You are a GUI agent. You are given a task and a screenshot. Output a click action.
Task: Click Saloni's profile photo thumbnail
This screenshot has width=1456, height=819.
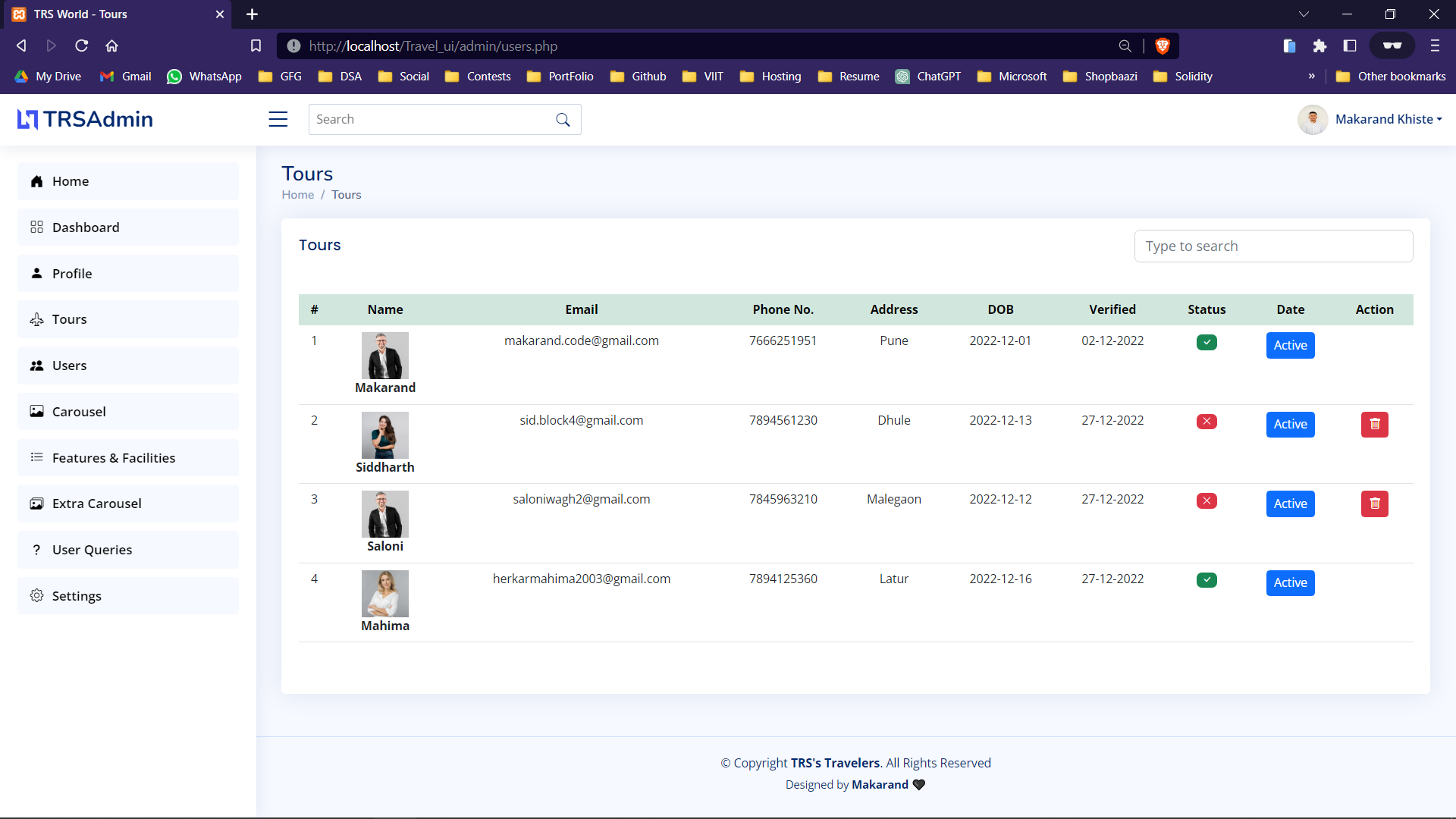coord(385,514)
